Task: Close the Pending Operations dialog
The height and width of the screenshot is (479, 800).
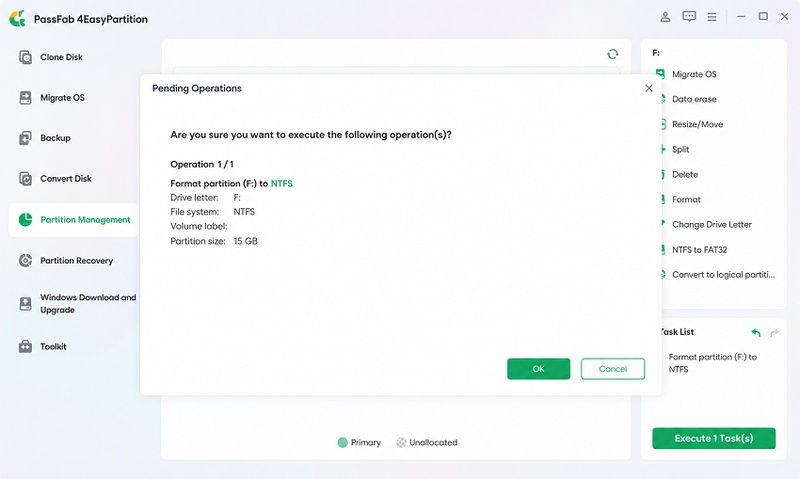Action: (649, 88)
